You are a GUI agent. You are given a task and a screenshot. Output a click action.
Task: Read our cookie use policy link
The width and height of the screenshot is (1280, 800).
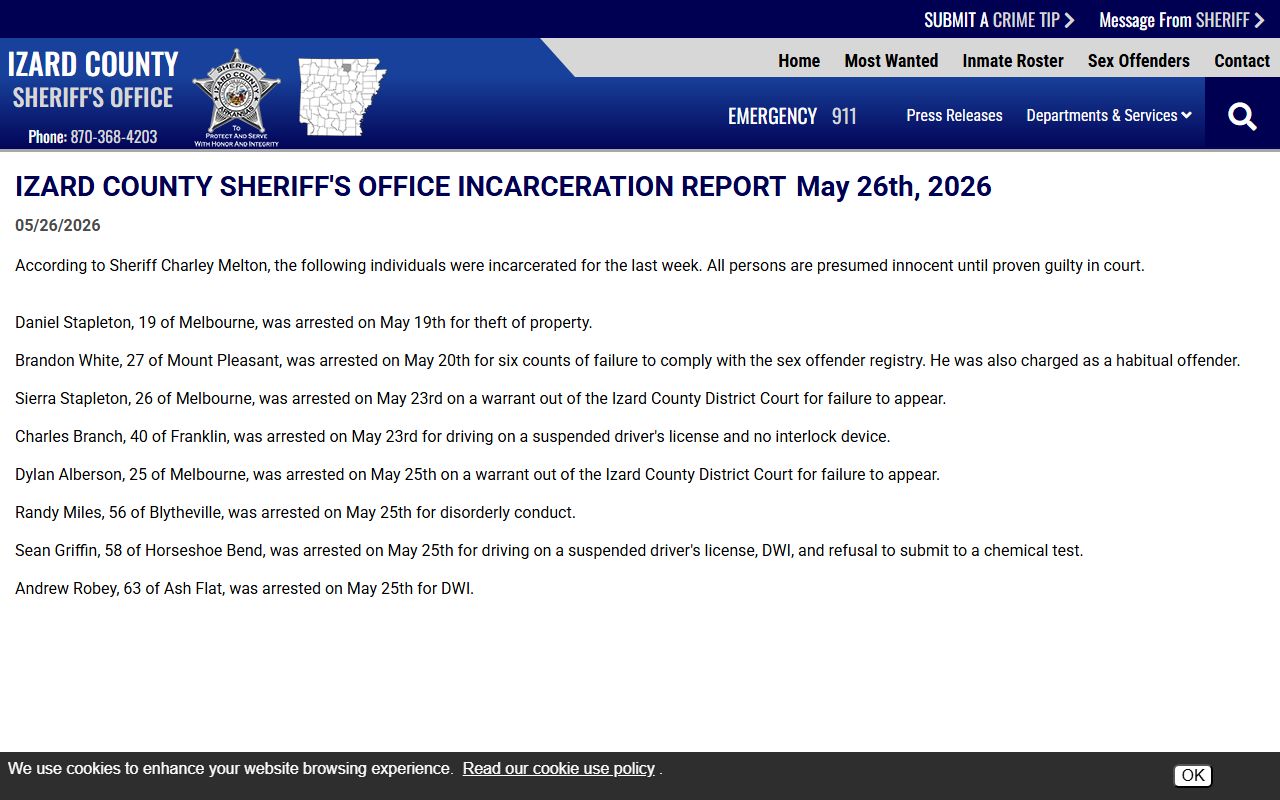point(559,769)
